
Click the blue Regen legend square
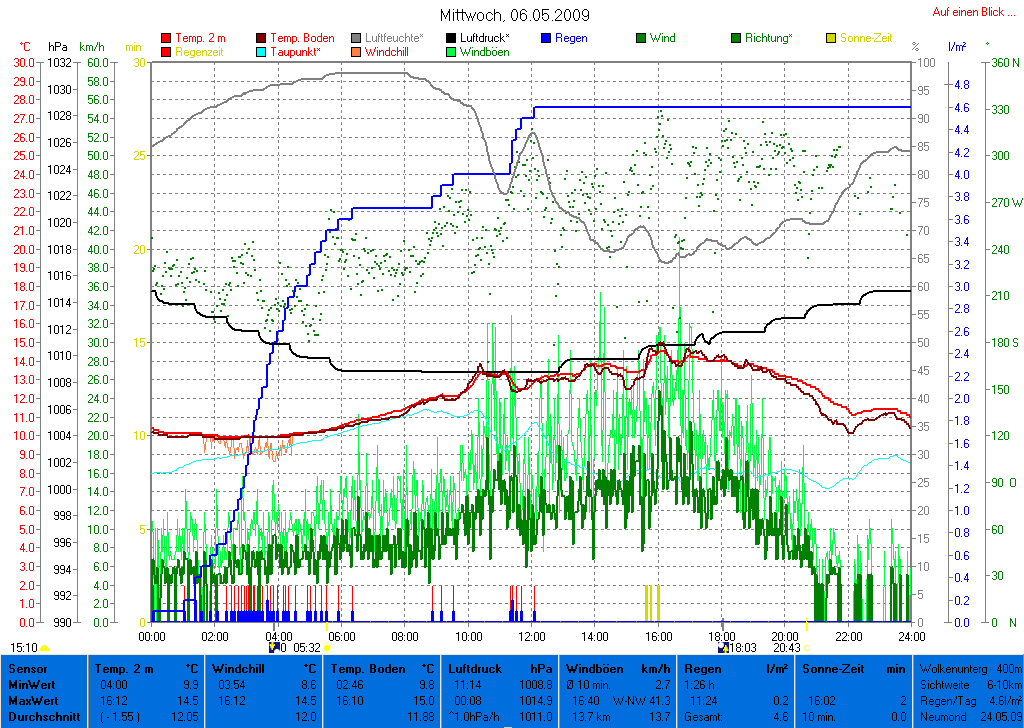click(x=547, y=38)
